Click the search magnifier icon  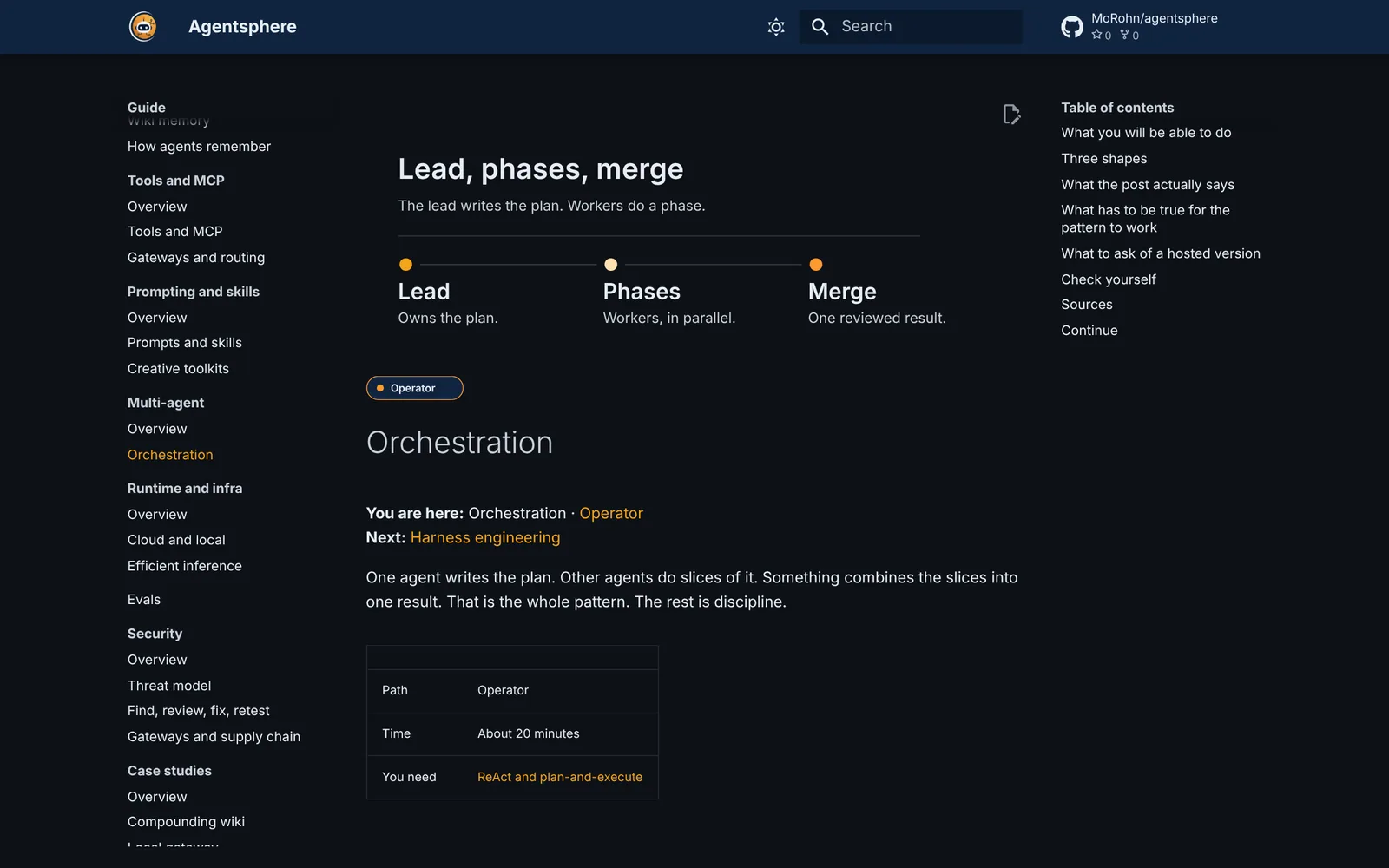click(820, 27)
